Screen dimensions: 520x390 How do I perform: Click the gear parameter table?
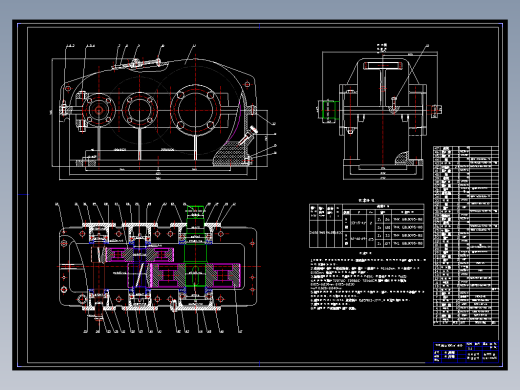pyautogui.click(x=367, y=226)
